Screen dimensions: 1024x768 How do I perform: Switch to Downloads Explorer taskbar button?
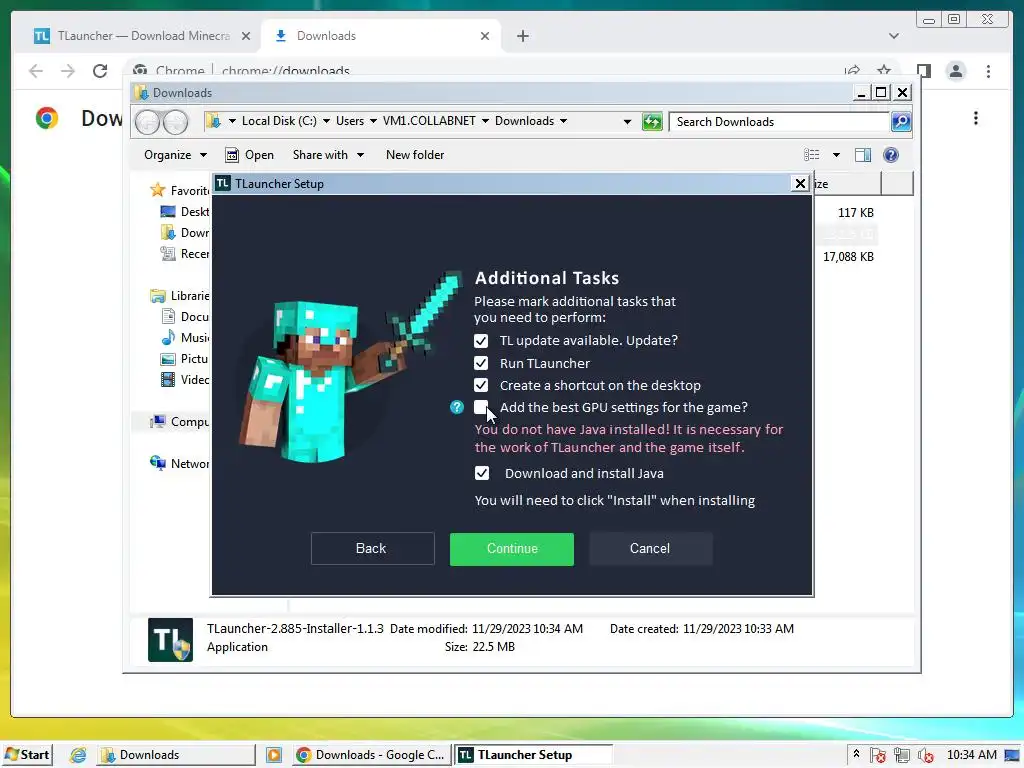click(176, 755)
